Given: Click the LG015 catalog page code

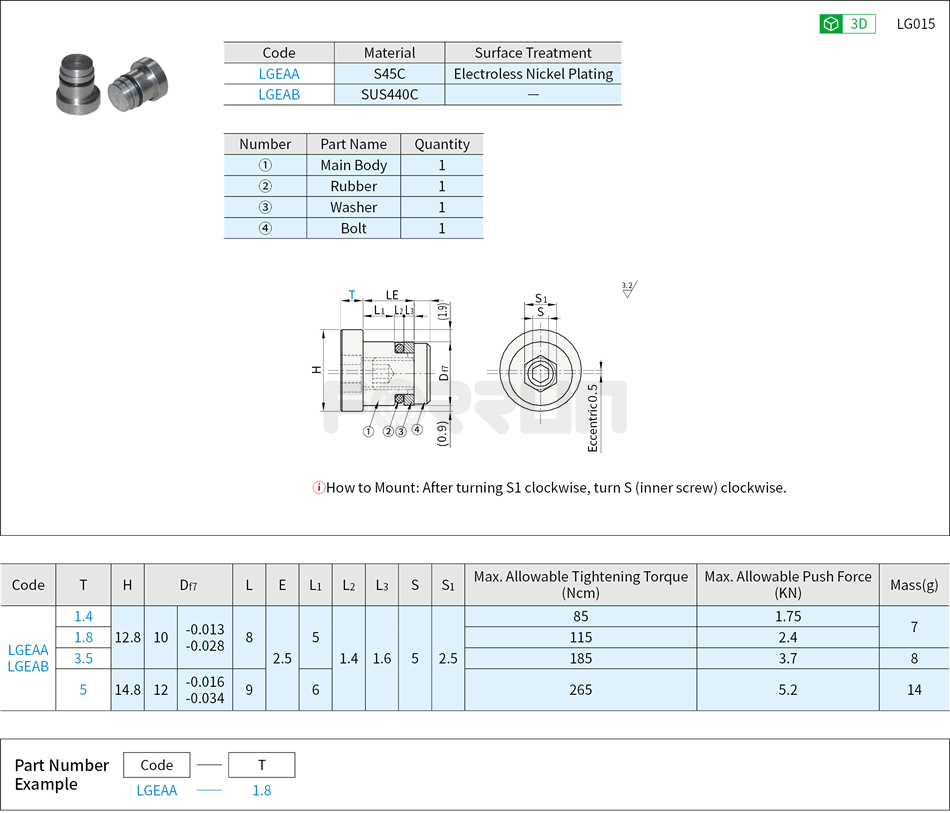Looking at the screenshot, I should pos(915,24).
